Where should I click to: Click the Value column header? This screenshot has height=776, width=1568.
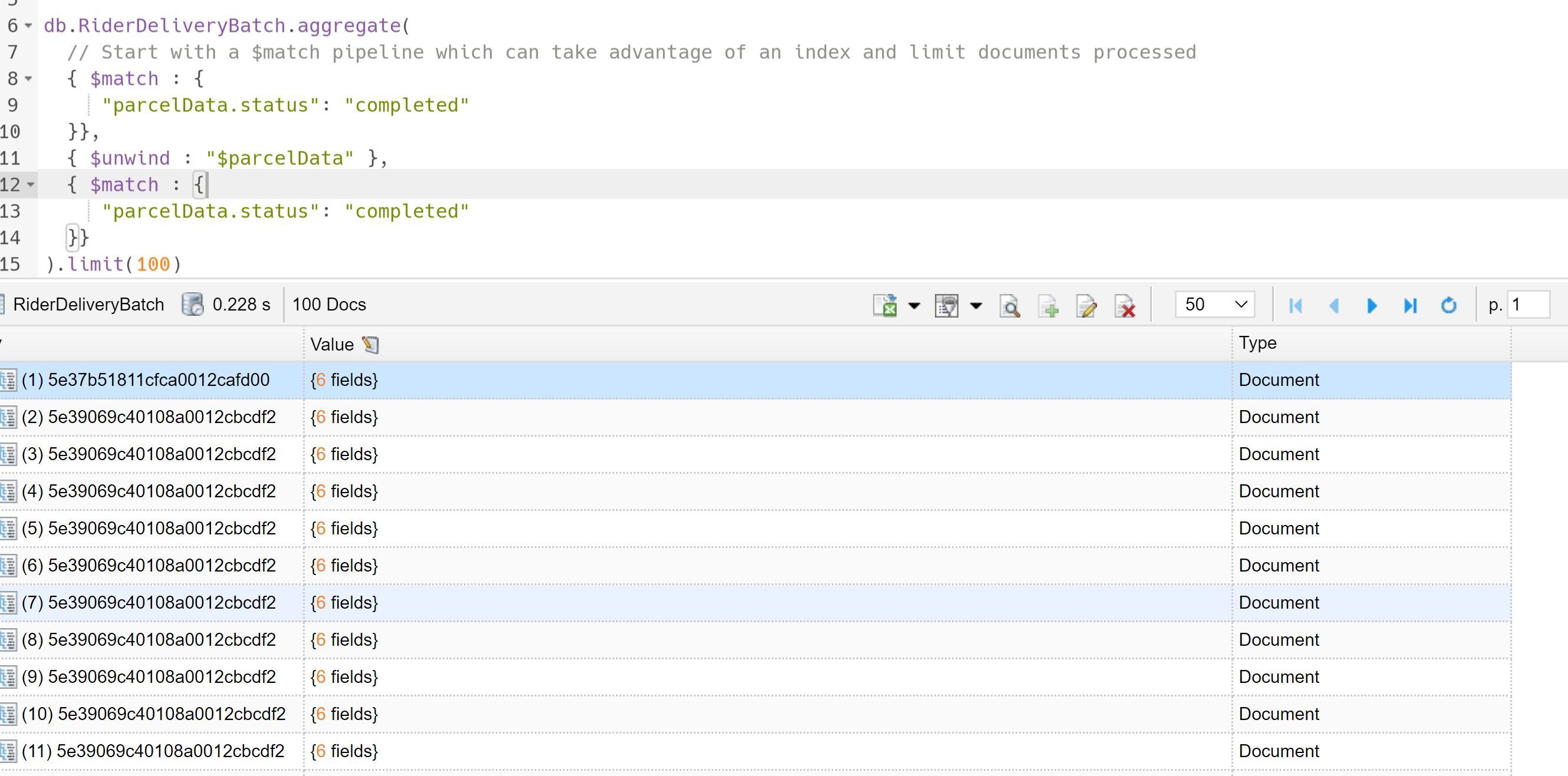[x=332, y=345]
